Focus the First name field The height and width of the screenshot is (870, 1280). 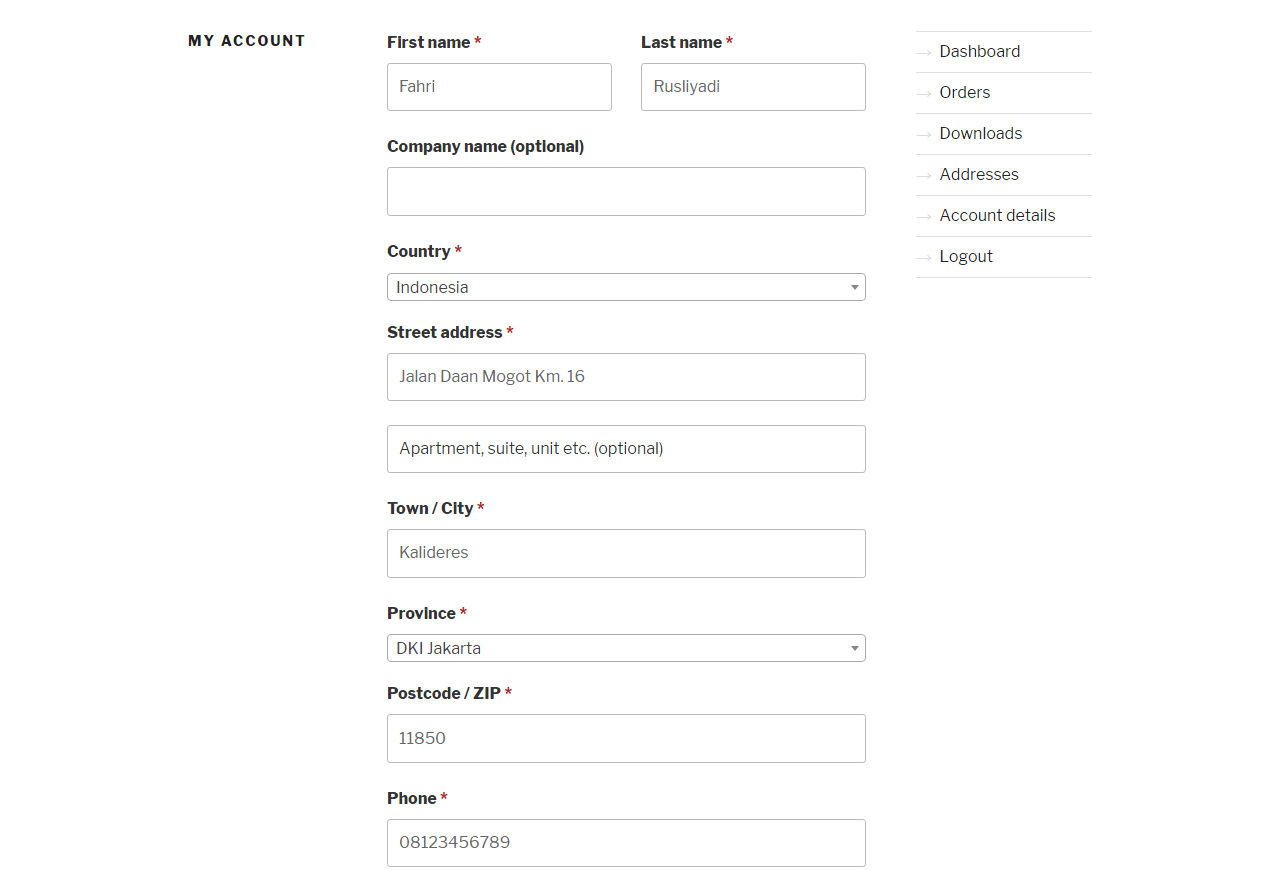click(x=499, y=87)
